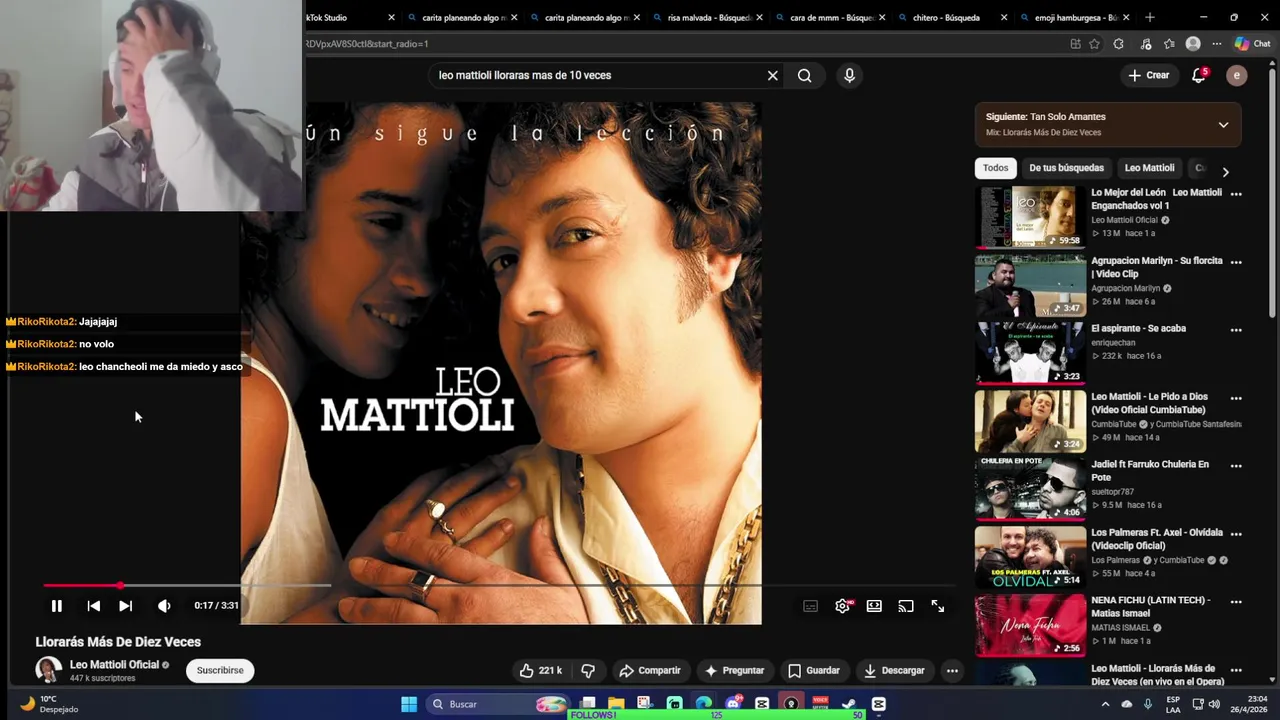Seek on the red video progress bar
The width and height of the screenshot is (1280, 720).
point(500,585)
